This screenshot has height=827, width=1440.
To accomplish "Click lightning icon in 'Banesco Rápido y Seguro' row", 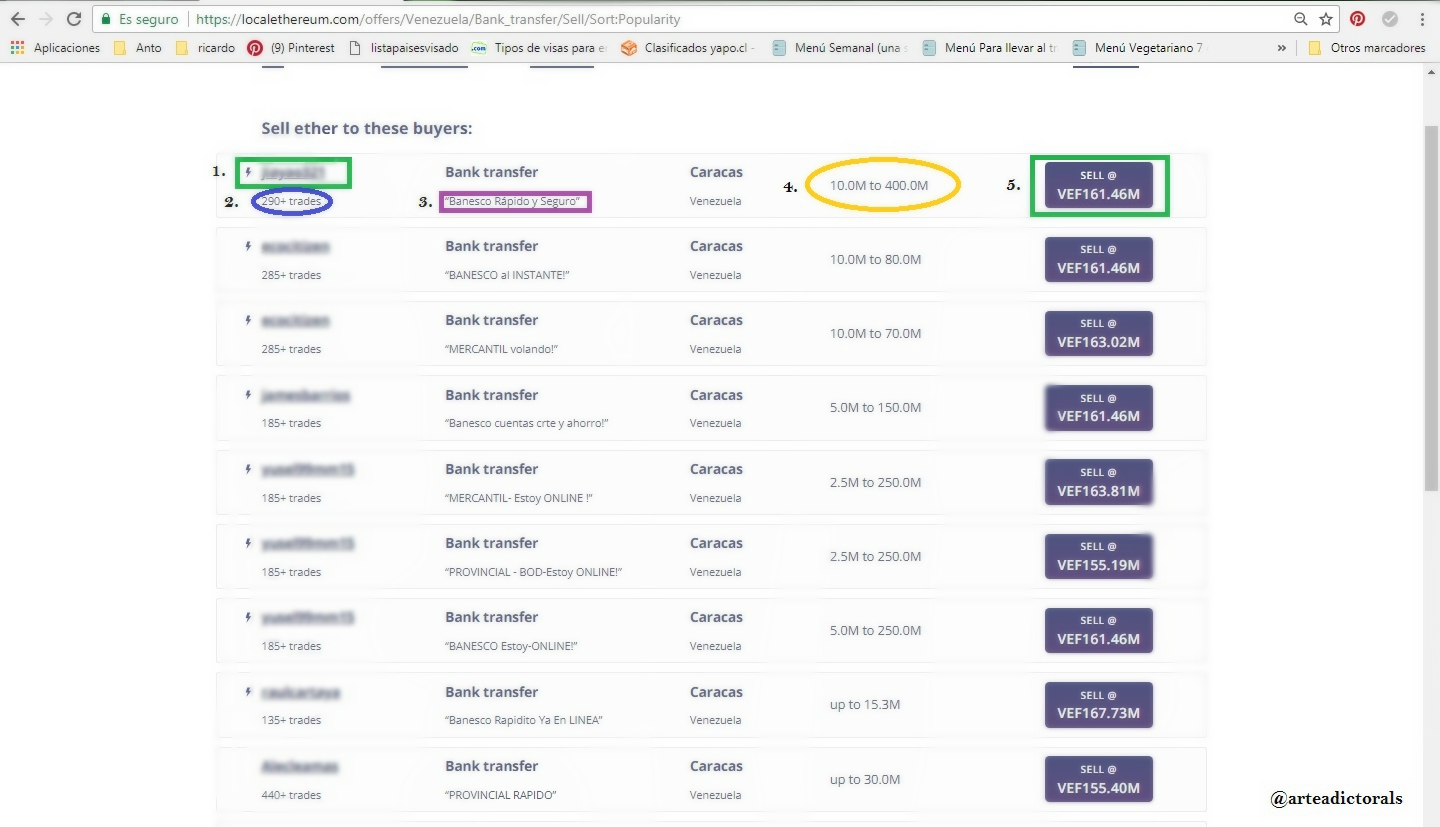I will [x=249, y=172].
